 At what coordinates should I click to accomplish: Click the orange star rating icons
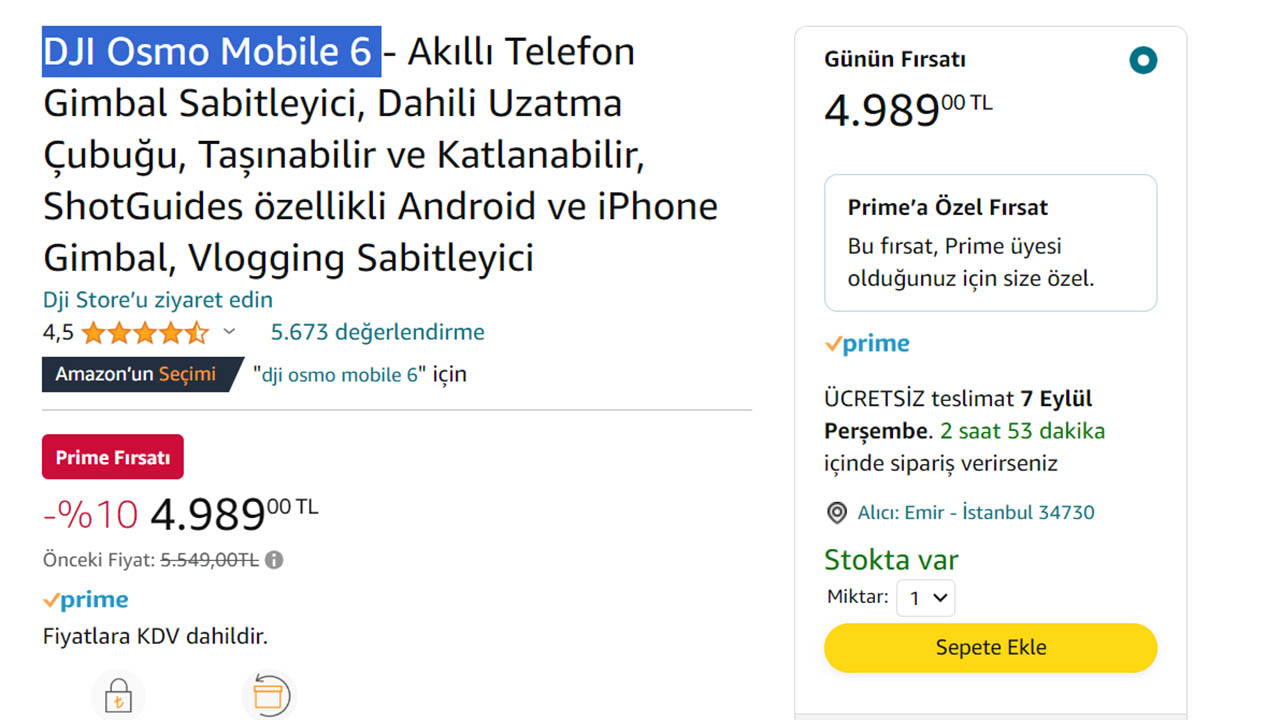(x=145, y=332)
